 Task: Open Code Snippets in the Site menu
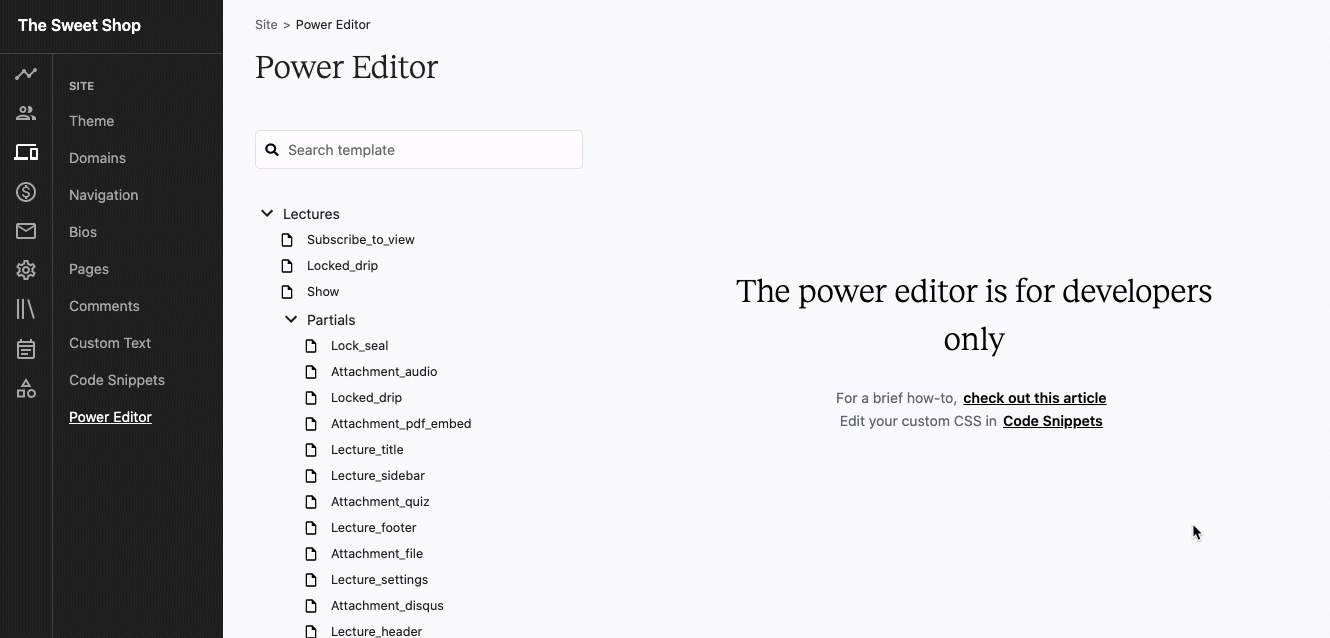pyautogui.click(x=117, y=380)
